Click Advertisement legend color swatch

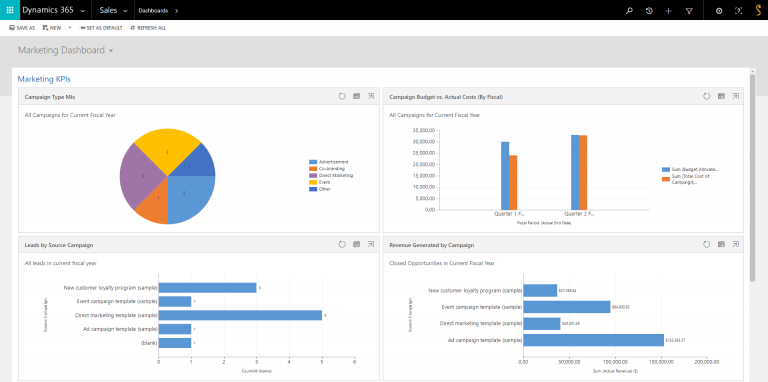tap(312, 162)
